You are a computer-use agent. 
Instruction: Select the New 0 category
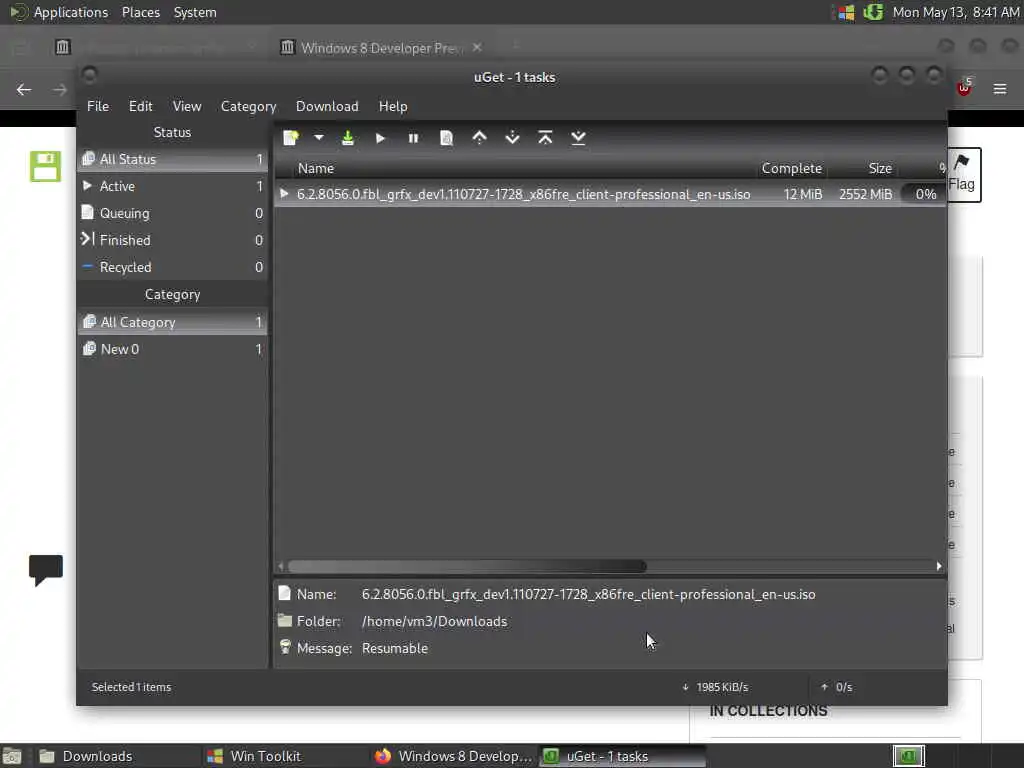point(172,349)
